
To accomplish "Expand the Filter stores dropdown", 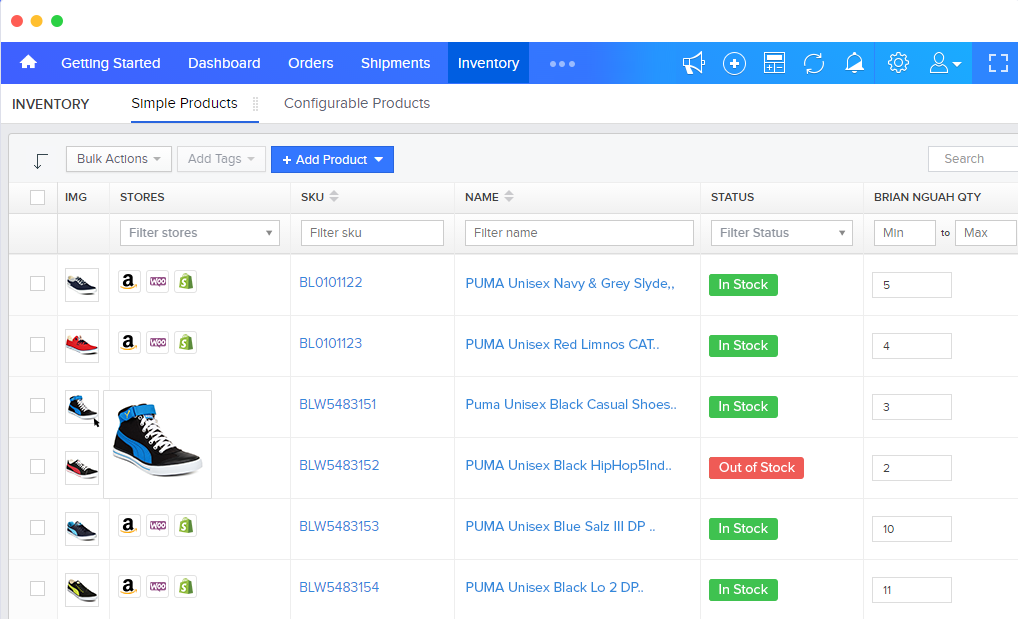I will tap(200, 233).
